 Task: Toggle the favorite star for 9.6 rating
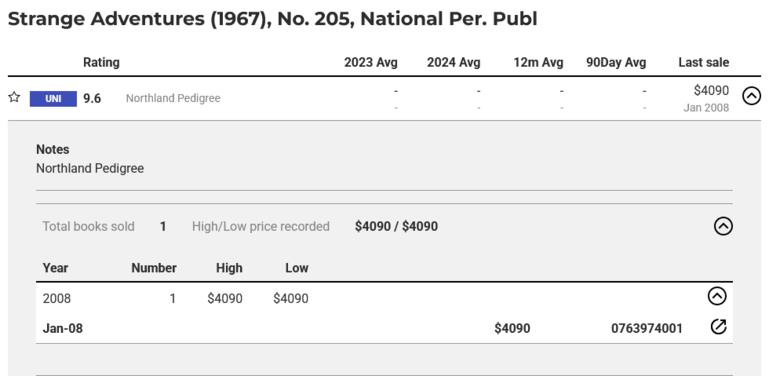pos(14,97)
